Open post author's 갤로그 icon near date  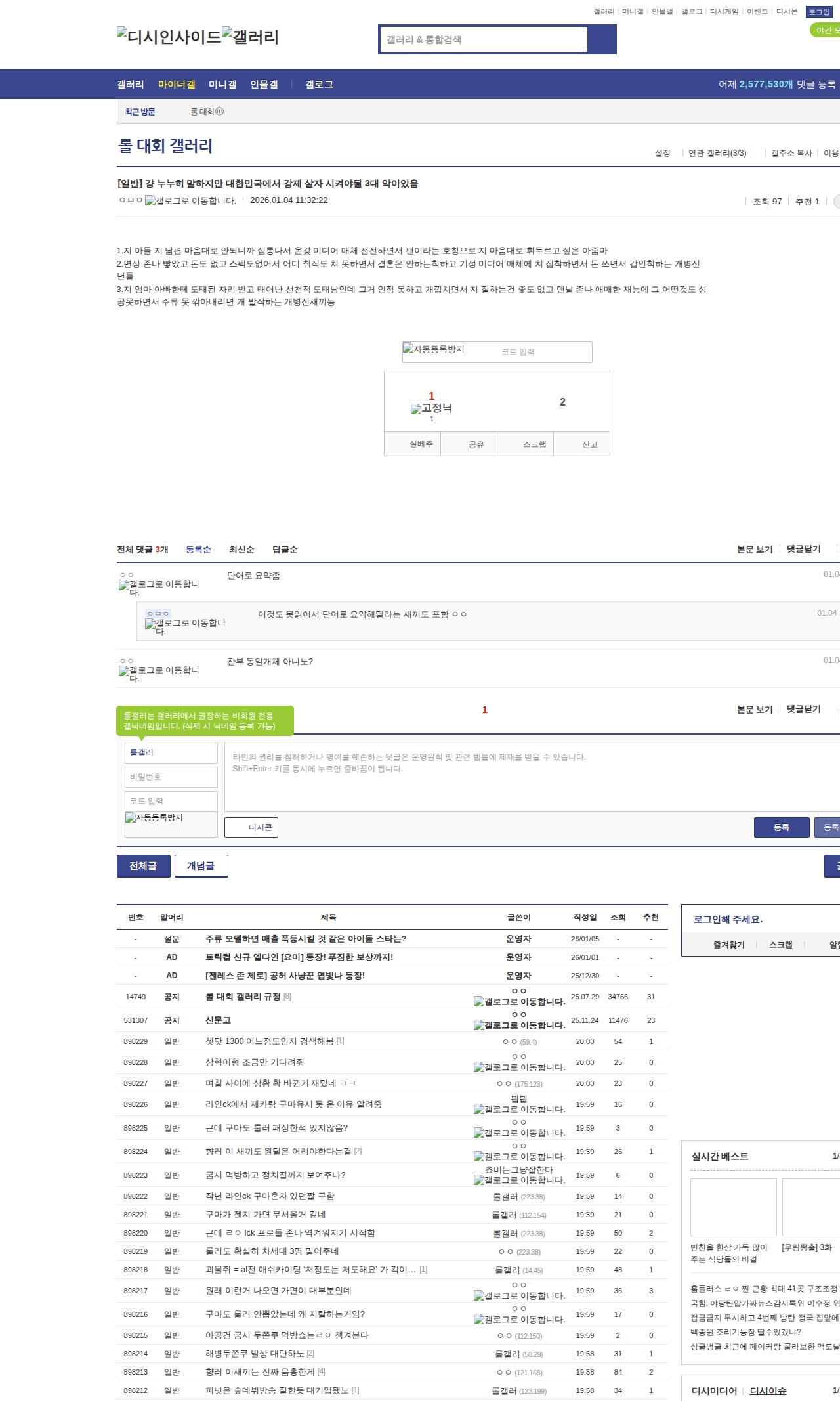coord(190,201)
